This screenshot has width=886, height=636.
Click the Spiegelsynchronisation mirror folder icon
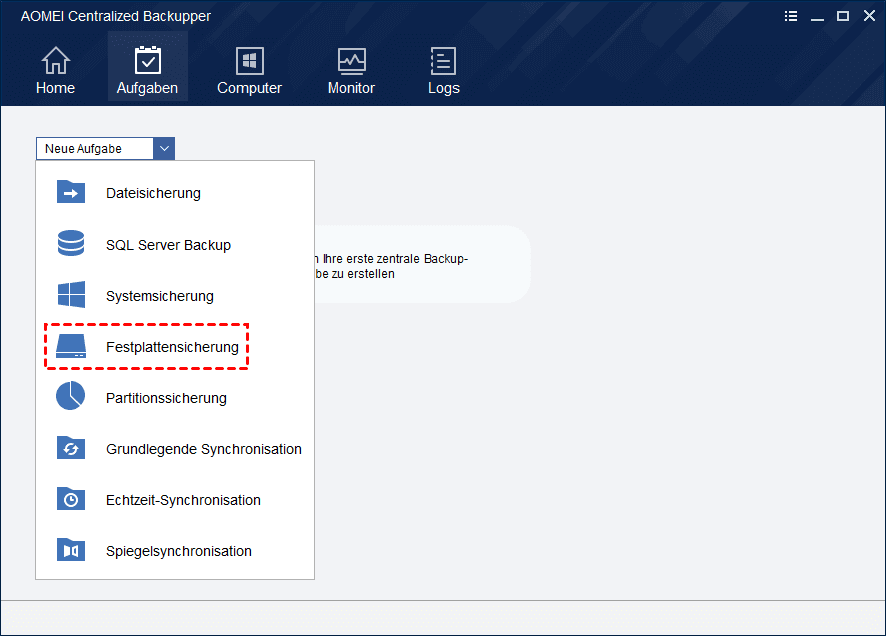click(x=71, y=550)
